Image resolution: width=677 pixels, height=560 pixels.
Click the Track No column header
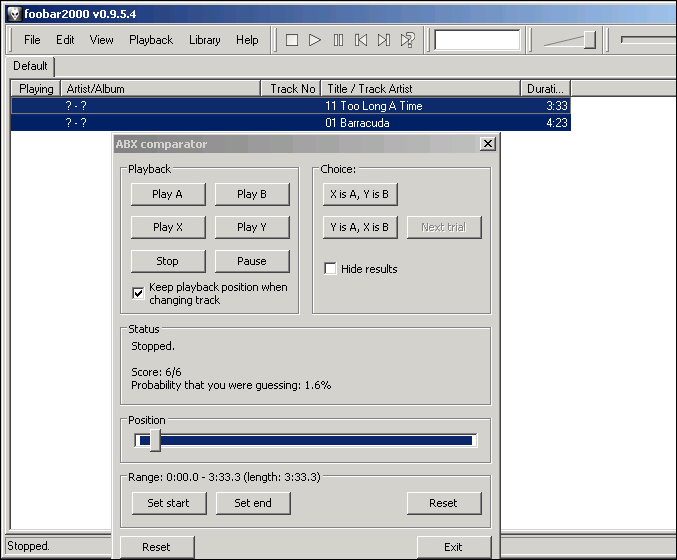tap(291, 89)
